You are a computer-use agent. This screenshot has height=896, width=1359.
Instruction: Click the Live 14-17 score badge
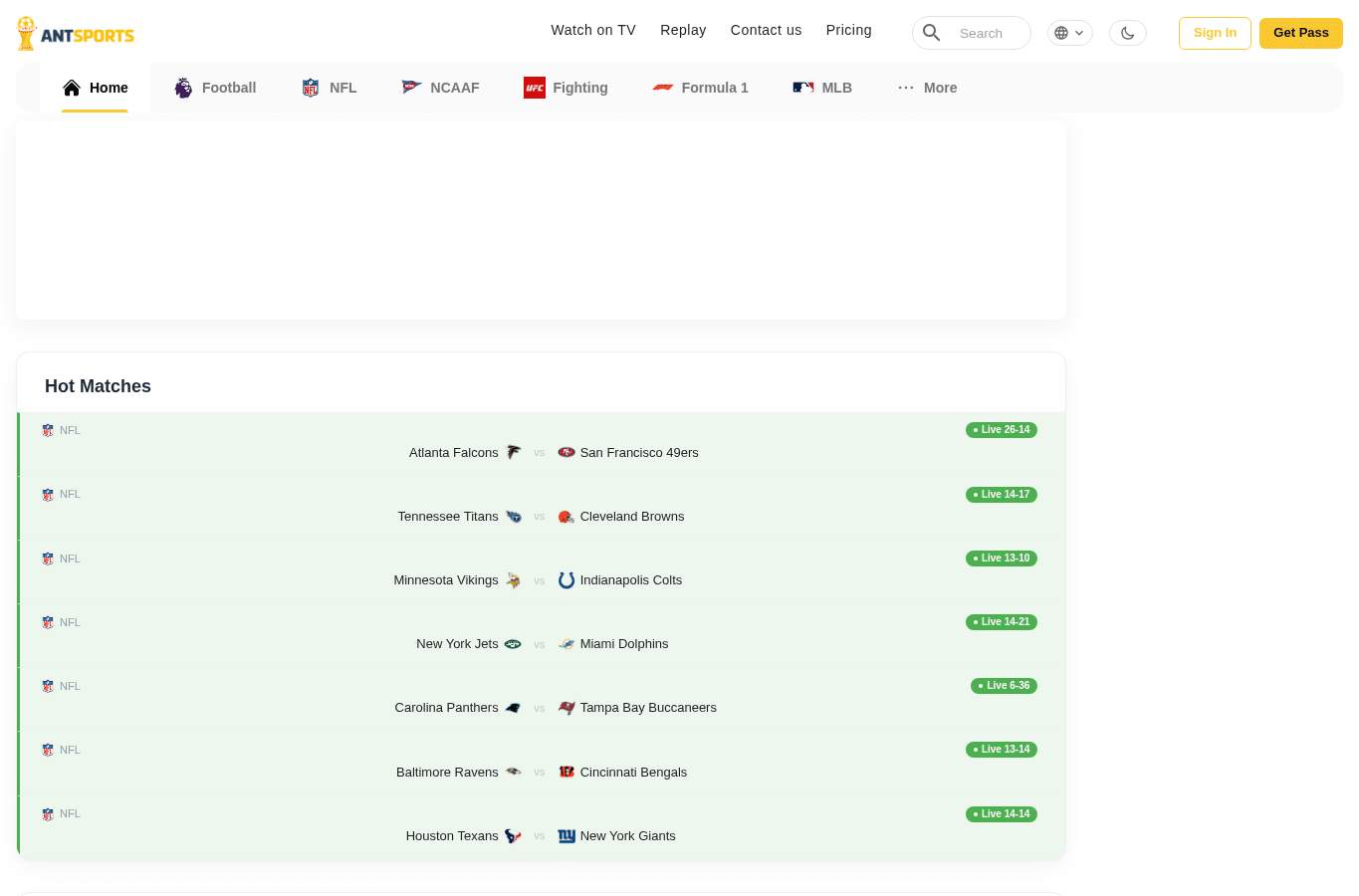[1002, 494]
